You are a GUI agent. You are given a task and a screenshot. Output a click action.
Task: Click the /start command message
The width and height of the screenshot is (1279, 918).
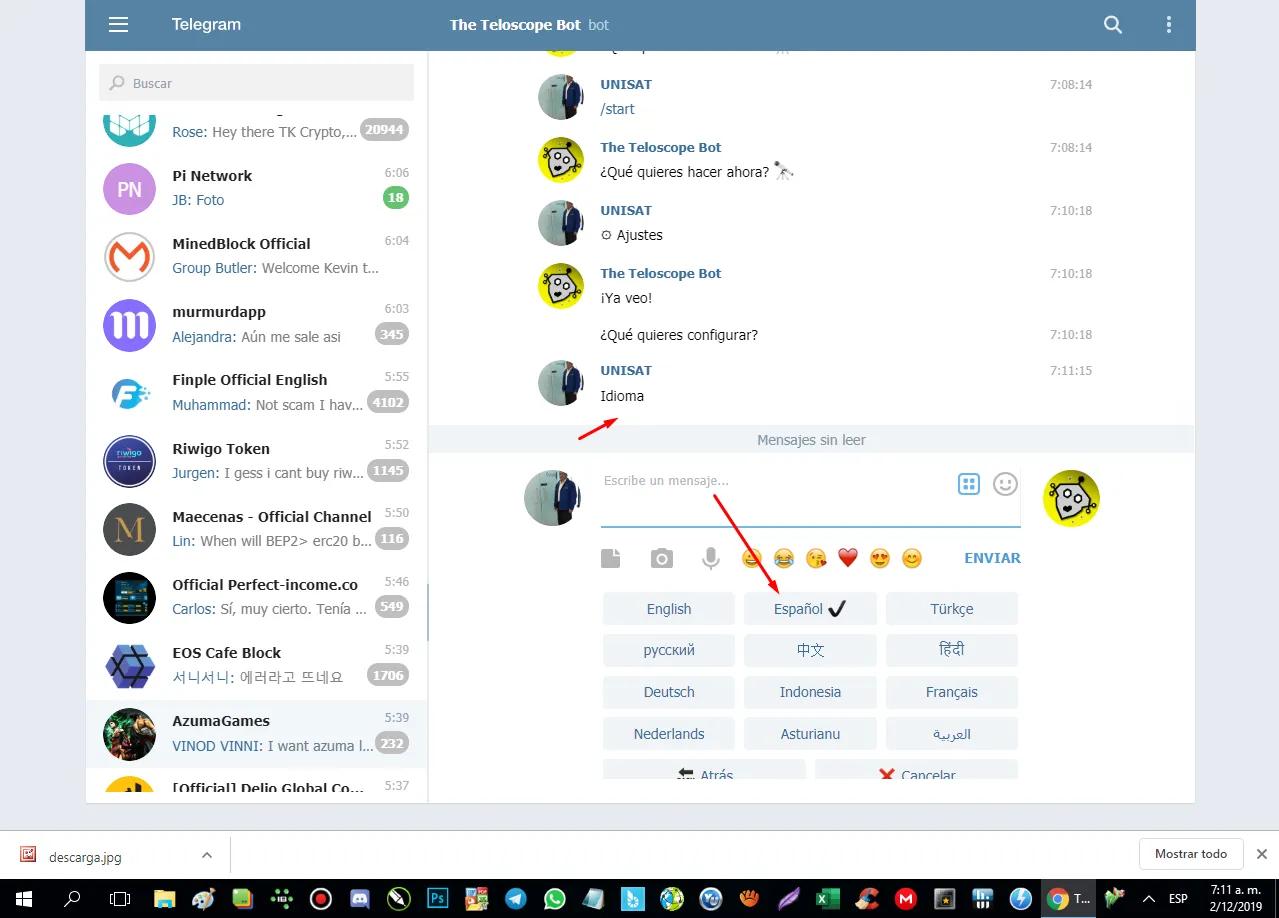pos(617,109)
